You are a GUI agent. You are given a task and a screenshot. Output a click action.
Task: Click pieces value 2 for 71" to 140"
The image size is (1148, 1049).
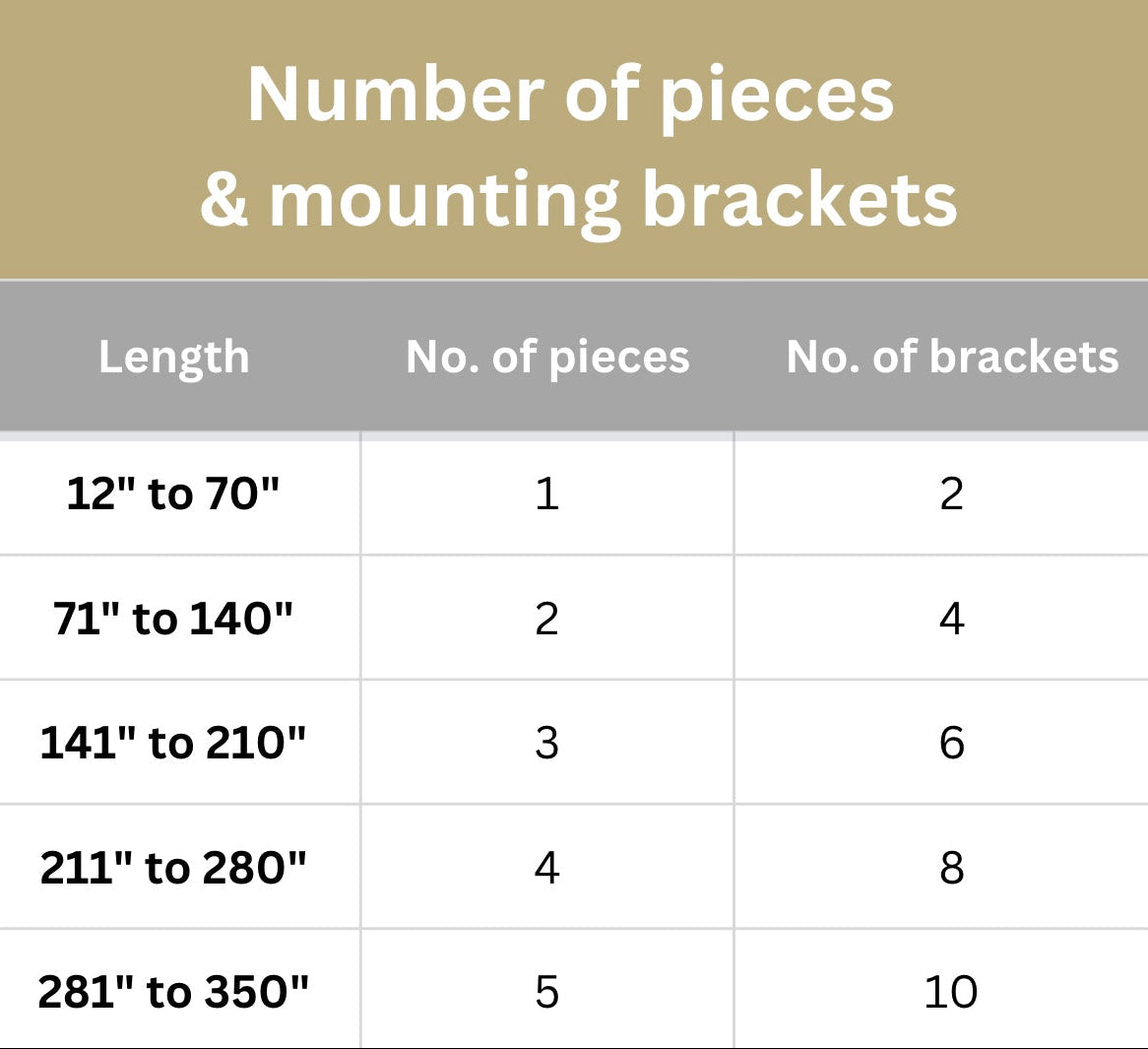547,619
